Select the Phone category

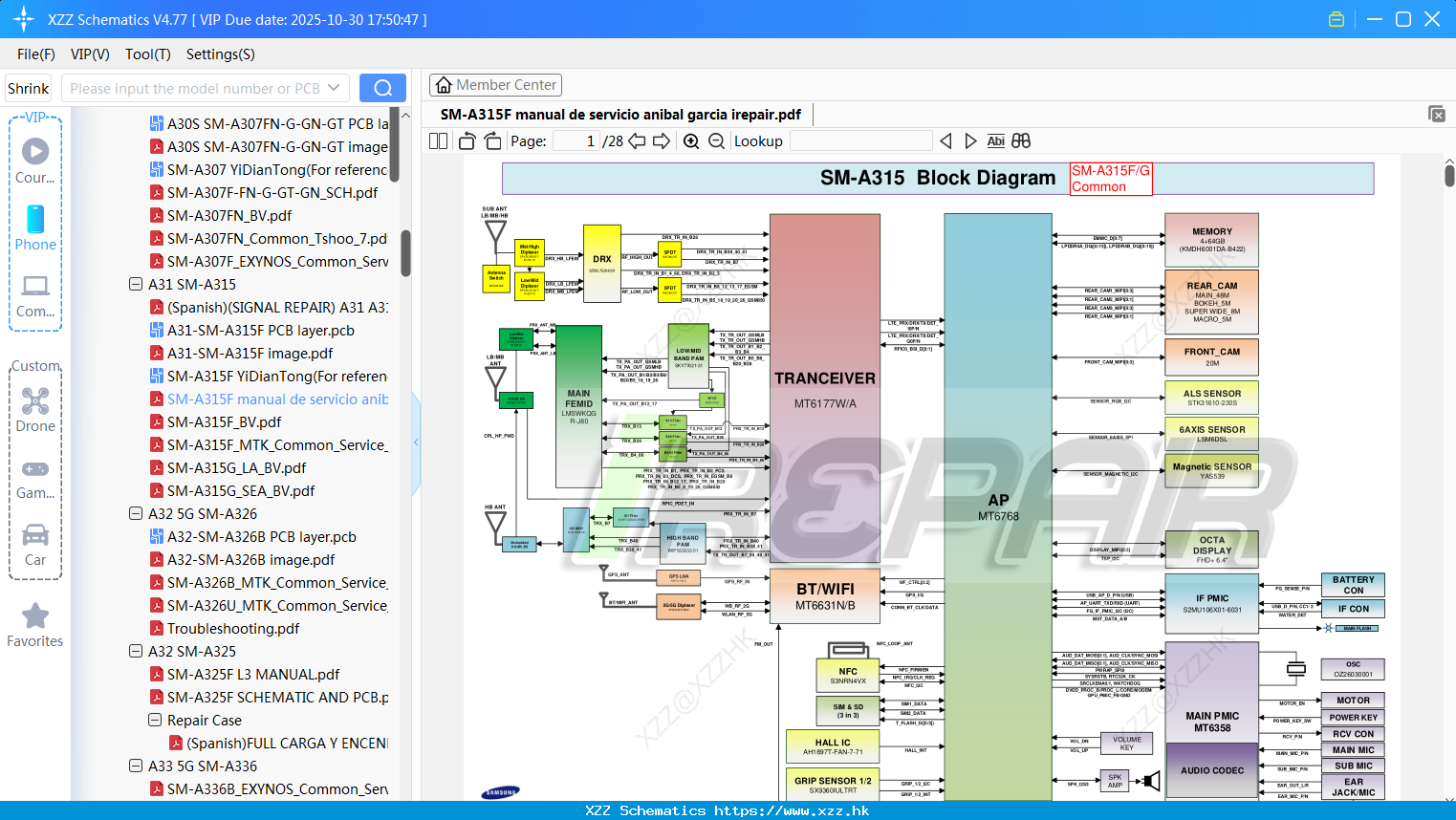tap(35, 227)
